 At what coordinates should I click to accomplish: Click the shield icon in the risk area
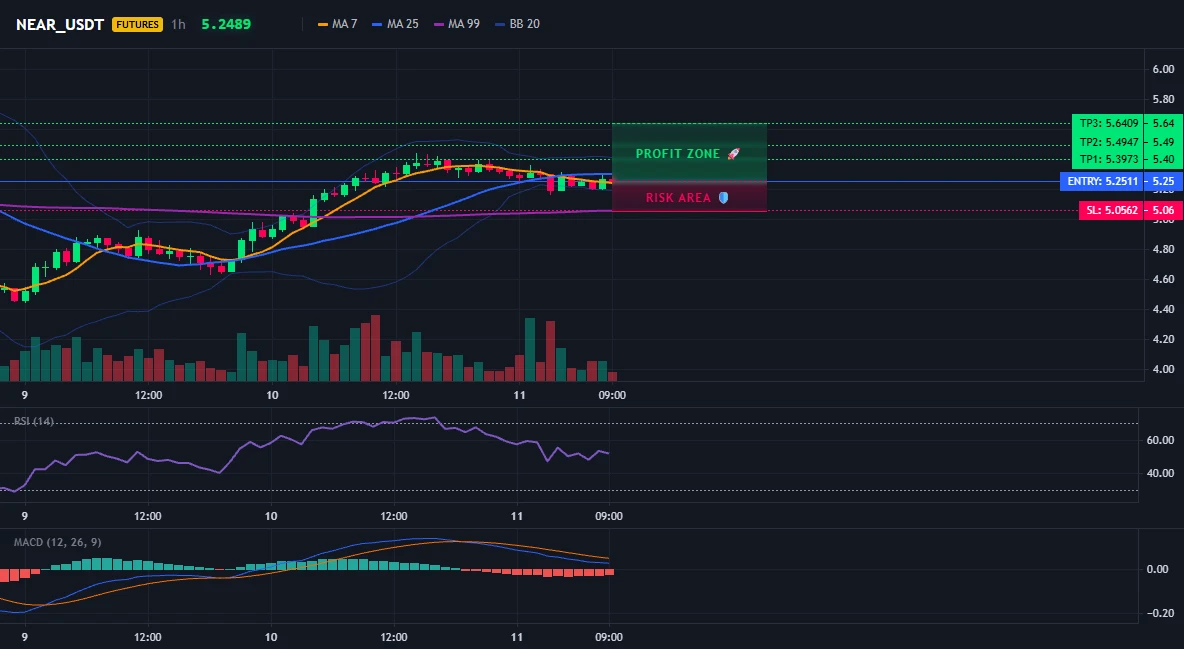pos(723,198)
